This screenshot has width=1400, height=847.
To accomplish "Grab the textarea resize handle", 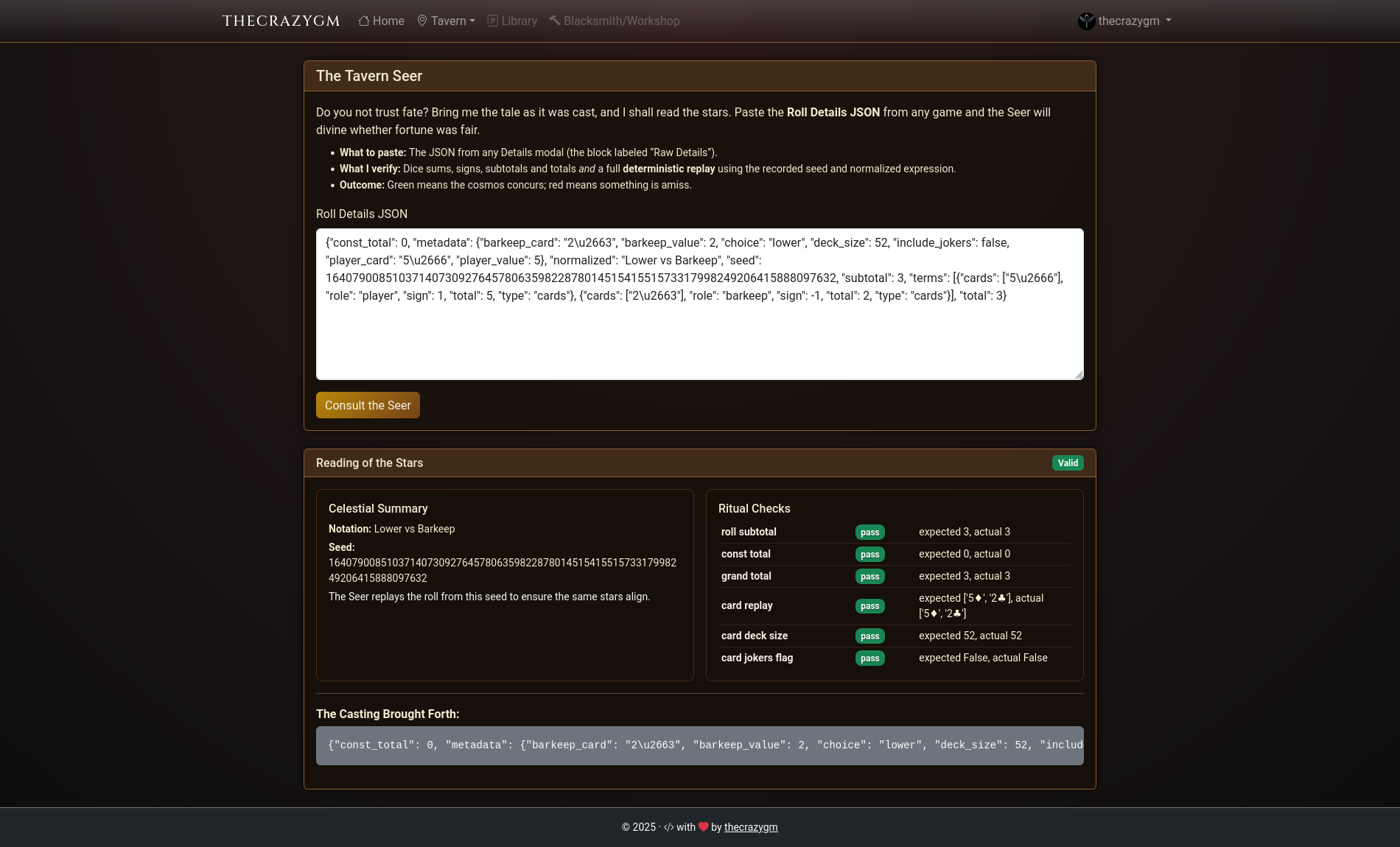I will point(1079,375).
